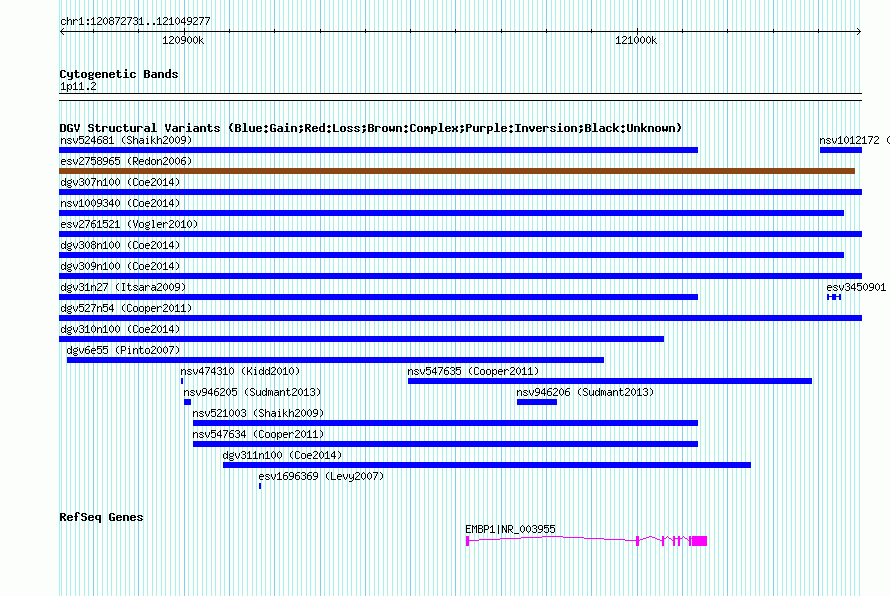Click the nsv521003 (Shaikh2009) text label
This screenshot has width=890, height=596.
258,413
